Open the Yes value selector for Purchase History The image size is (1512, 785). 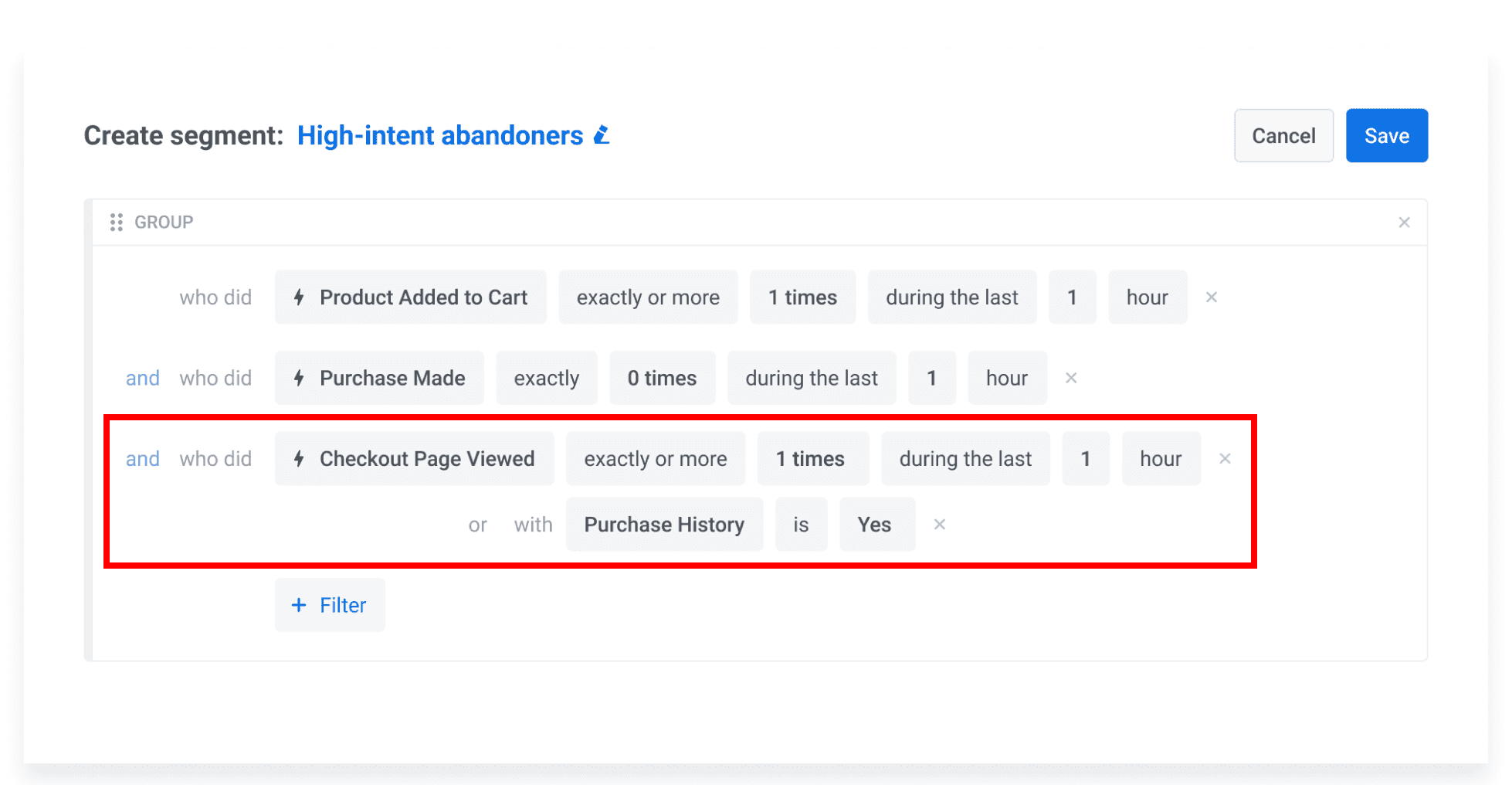tap(876, 525)
